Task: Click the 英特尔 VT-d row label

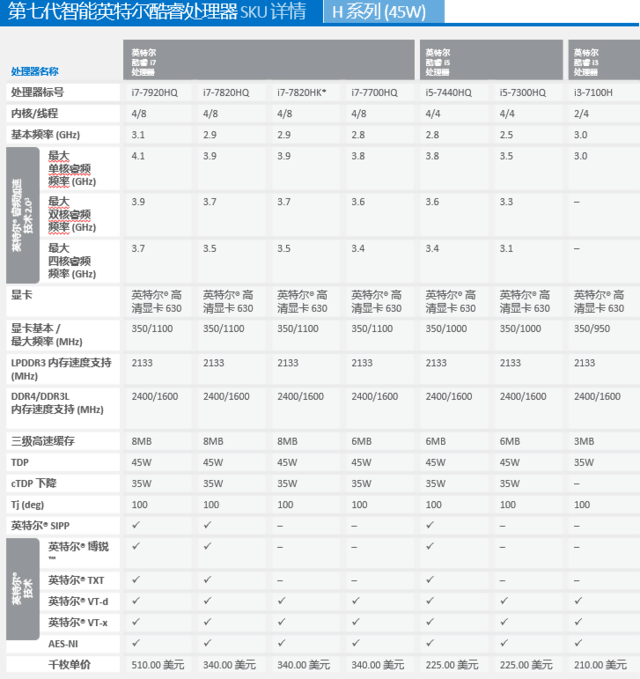Action: pos(78,601)
